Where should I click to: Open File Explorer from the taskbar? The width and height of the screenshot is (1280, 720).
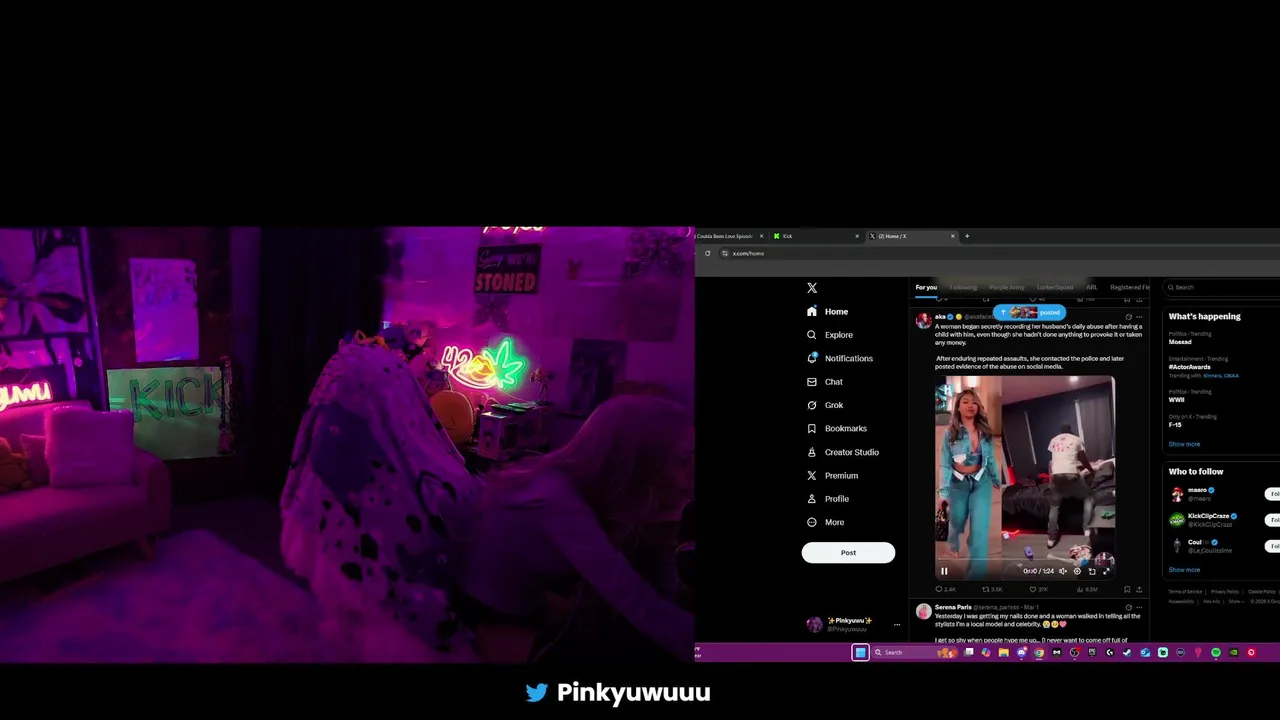[x=1003, y=653]
